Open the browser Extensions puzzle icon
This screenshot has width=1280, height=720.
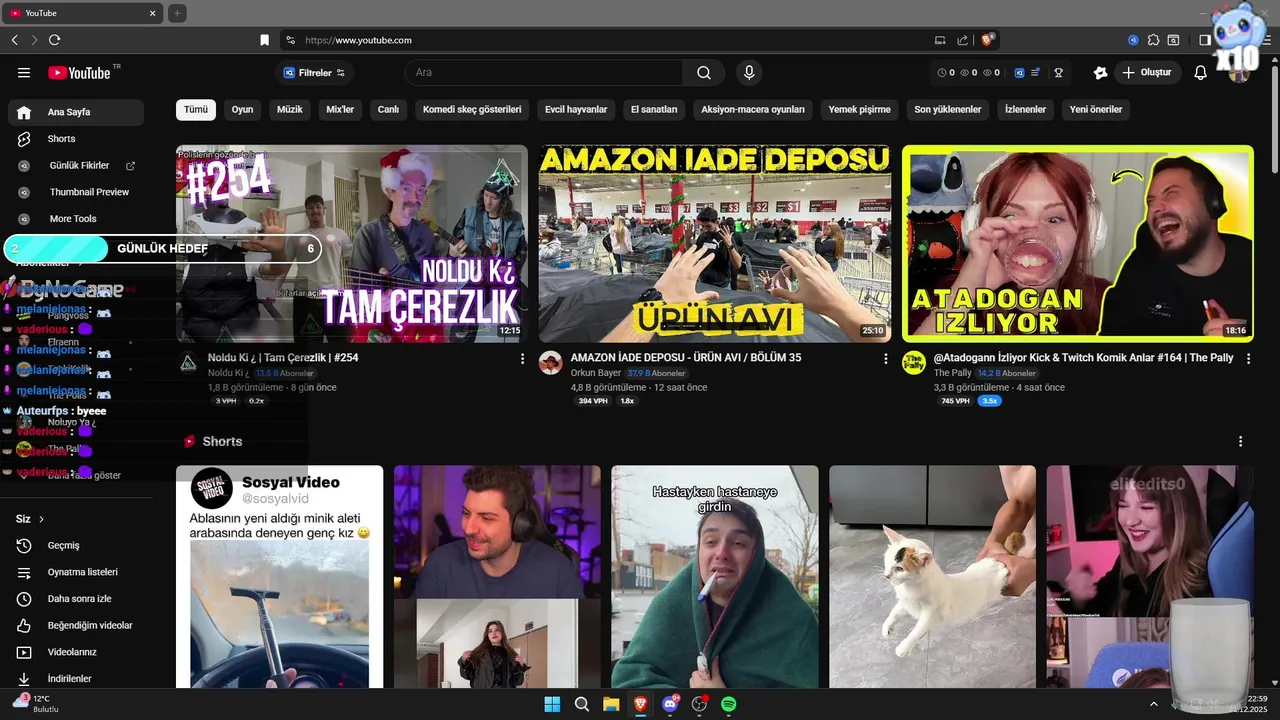(x=1153, y=40)
